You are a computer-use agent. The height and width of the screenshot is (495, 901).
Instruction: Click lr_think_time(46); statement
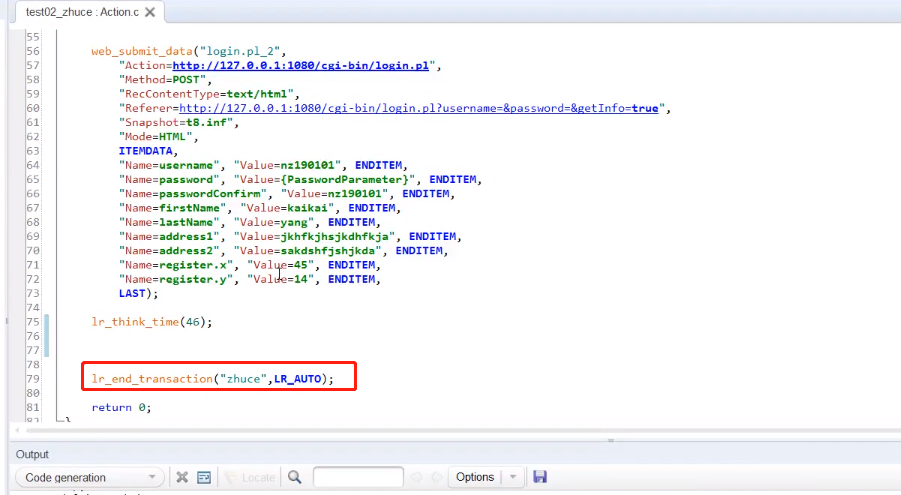point(152,322)
